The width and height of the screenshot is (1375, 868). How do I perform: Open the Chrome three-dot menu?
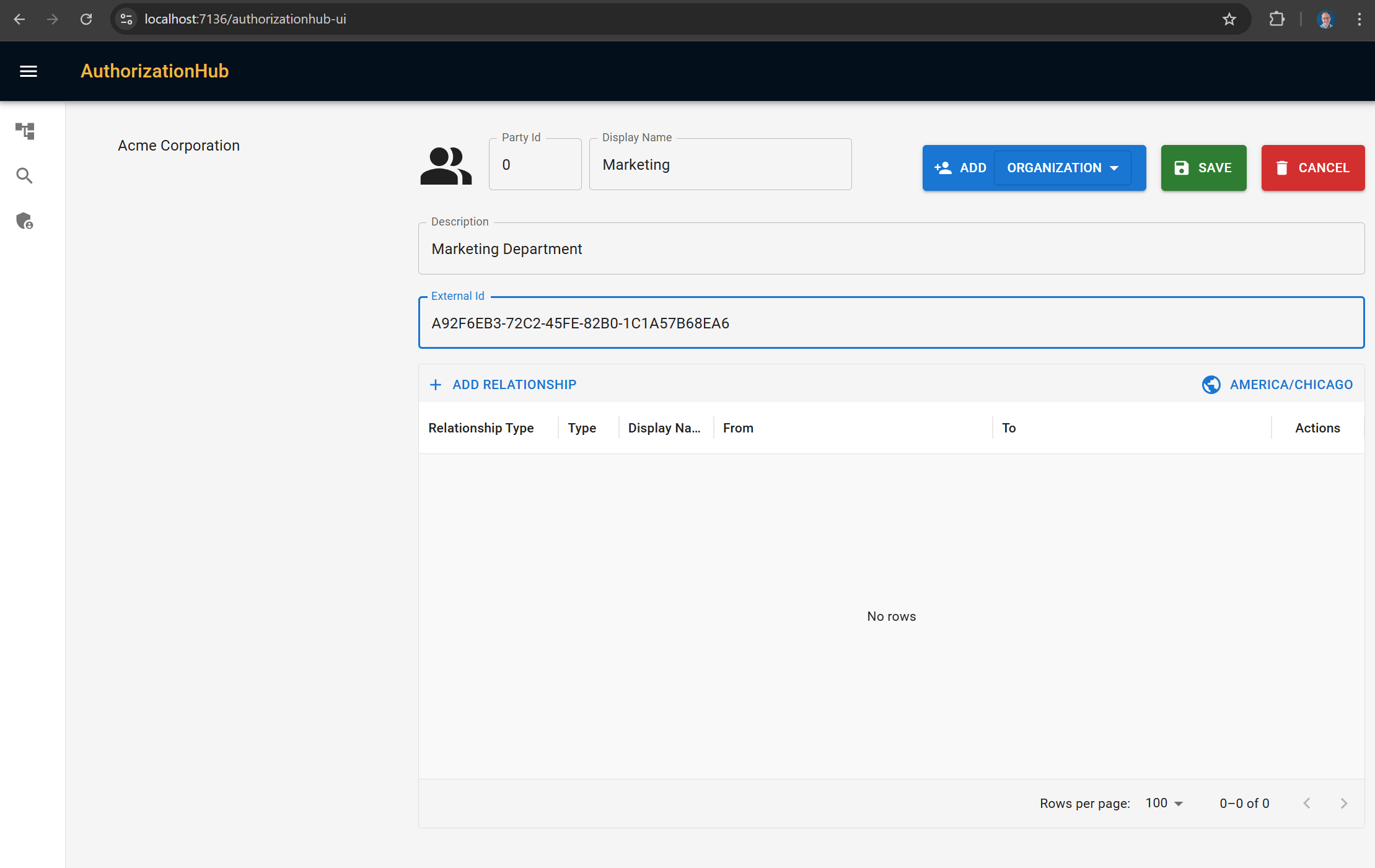pyautogui.click(x=1359, y=19)
